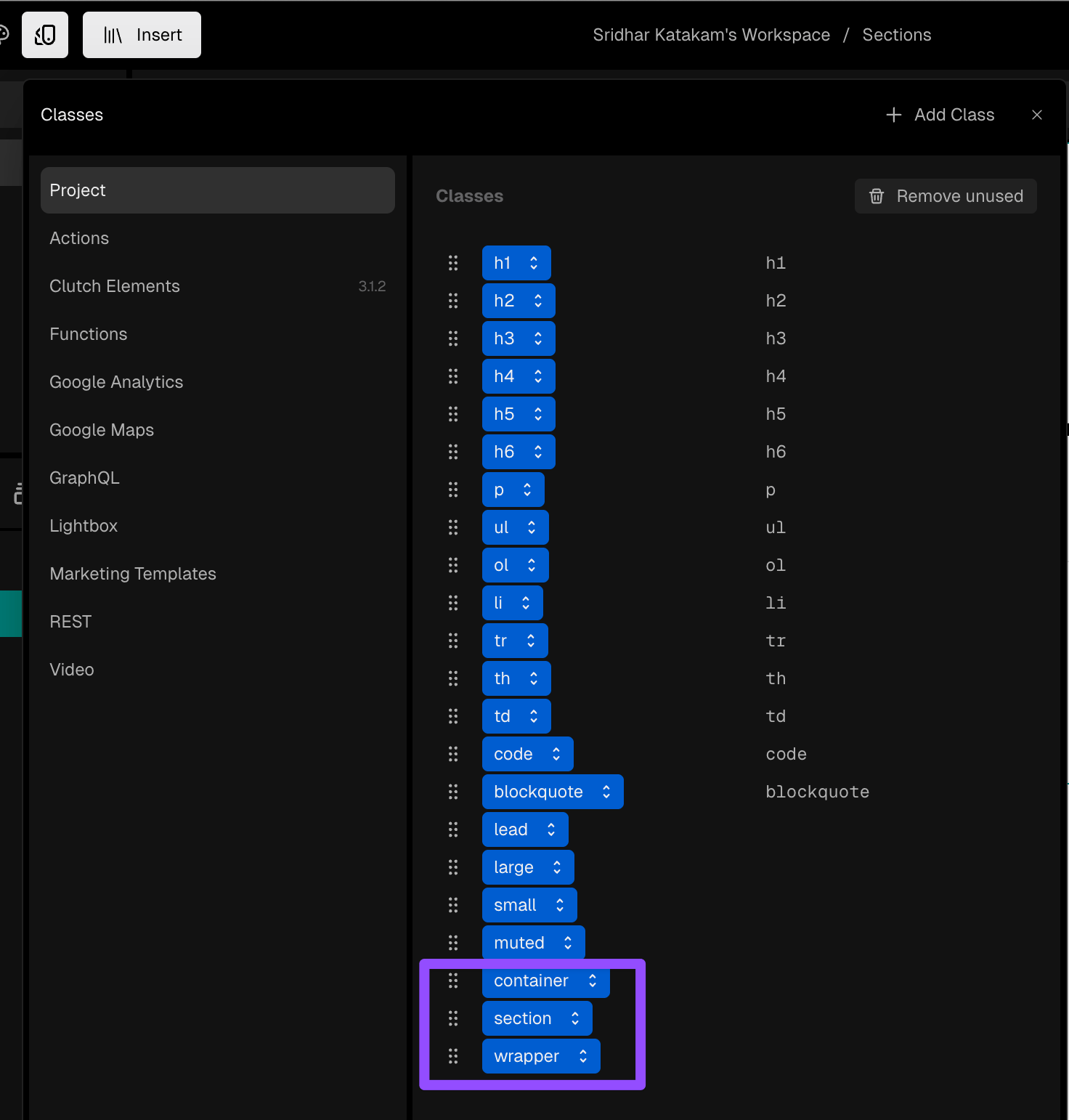
Task: Click the drag handle for p class
Action: [453, 490]
